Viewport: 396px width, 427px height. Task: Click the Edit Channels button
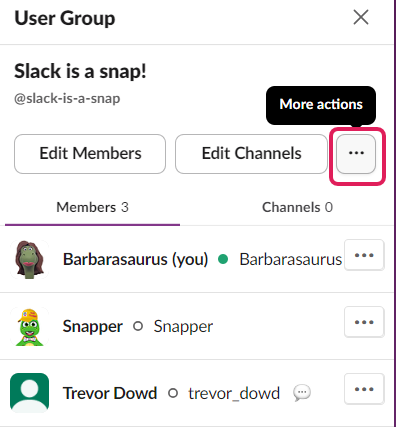tap(251, 154)
